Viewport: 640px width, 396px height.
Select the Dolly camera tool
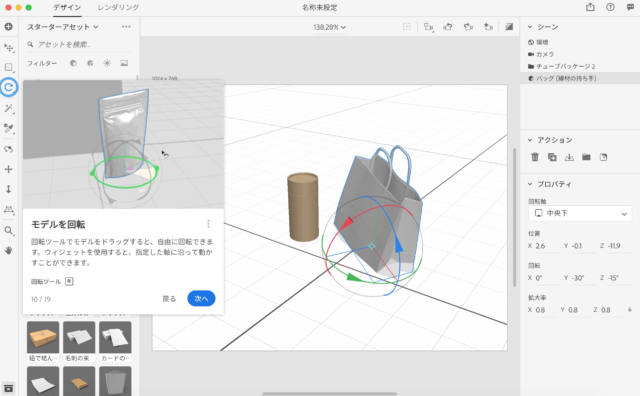tap(9, 189)
